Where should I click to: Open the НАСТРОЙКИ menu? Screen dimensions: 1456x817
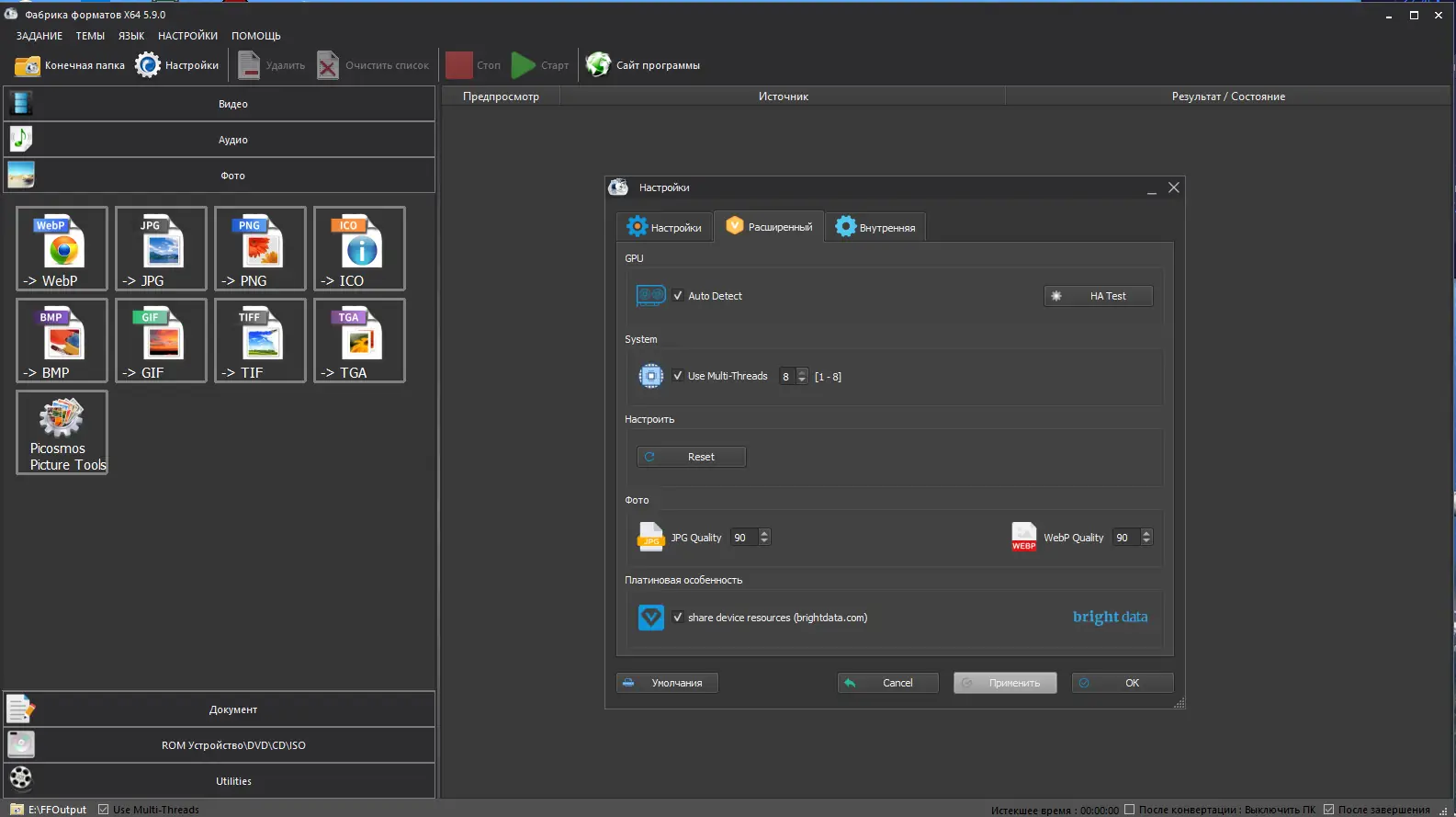pyautogui.click(x=187, y=36)
